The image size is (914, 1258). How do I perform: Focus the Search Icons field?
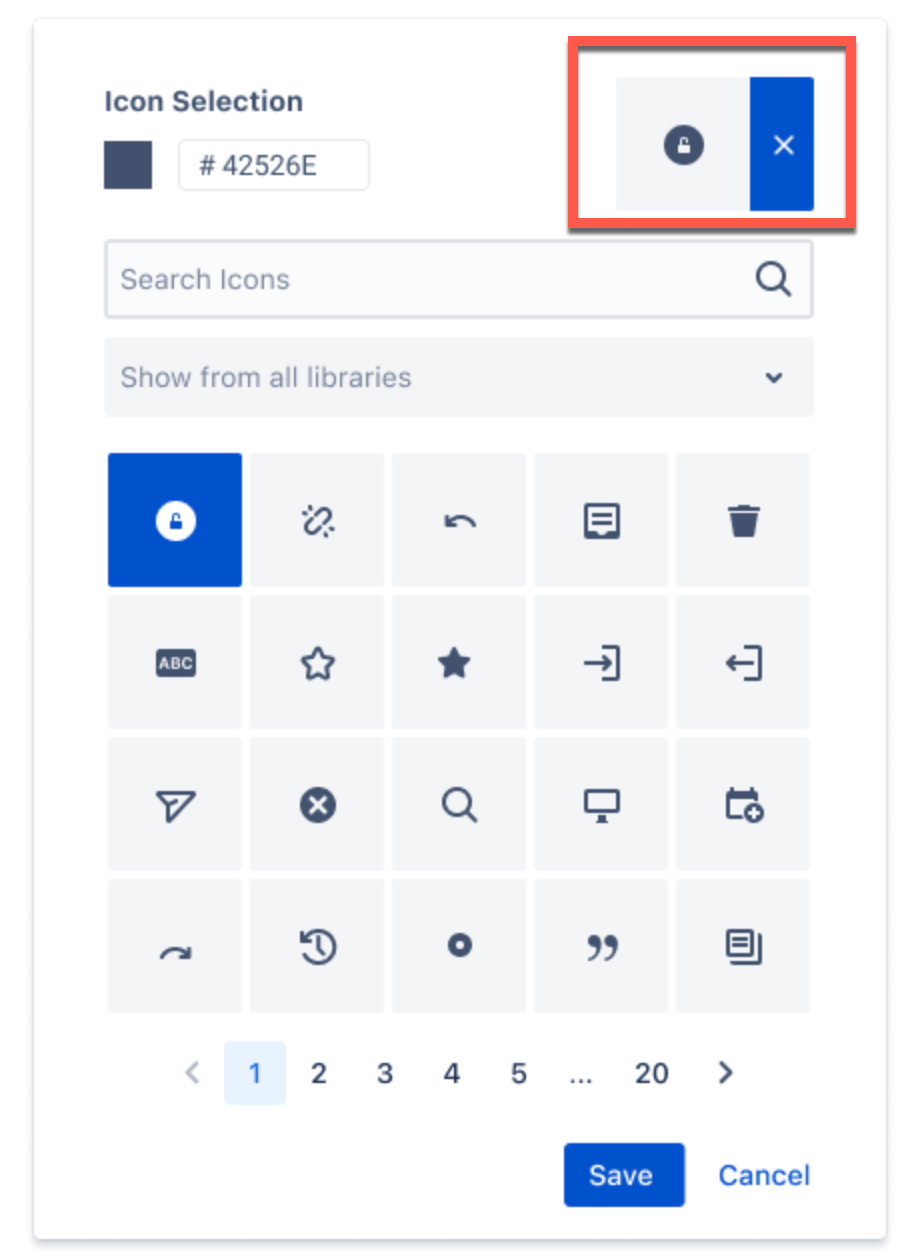coord(459,279)
